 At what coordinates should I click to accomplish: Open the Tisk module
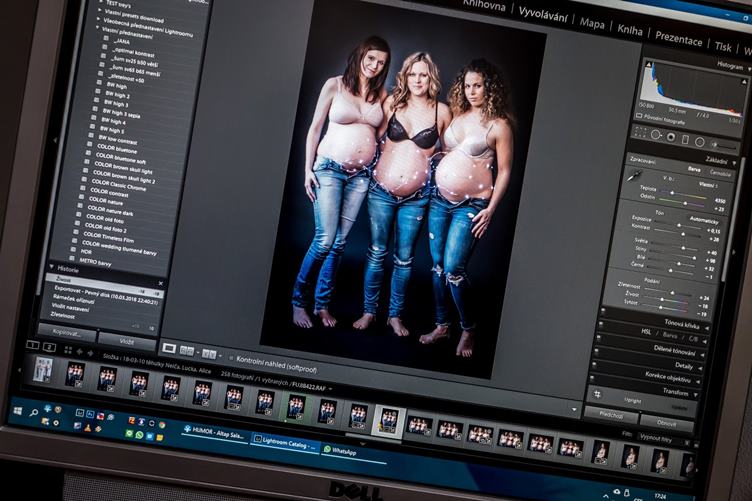[x=723, y=46]
